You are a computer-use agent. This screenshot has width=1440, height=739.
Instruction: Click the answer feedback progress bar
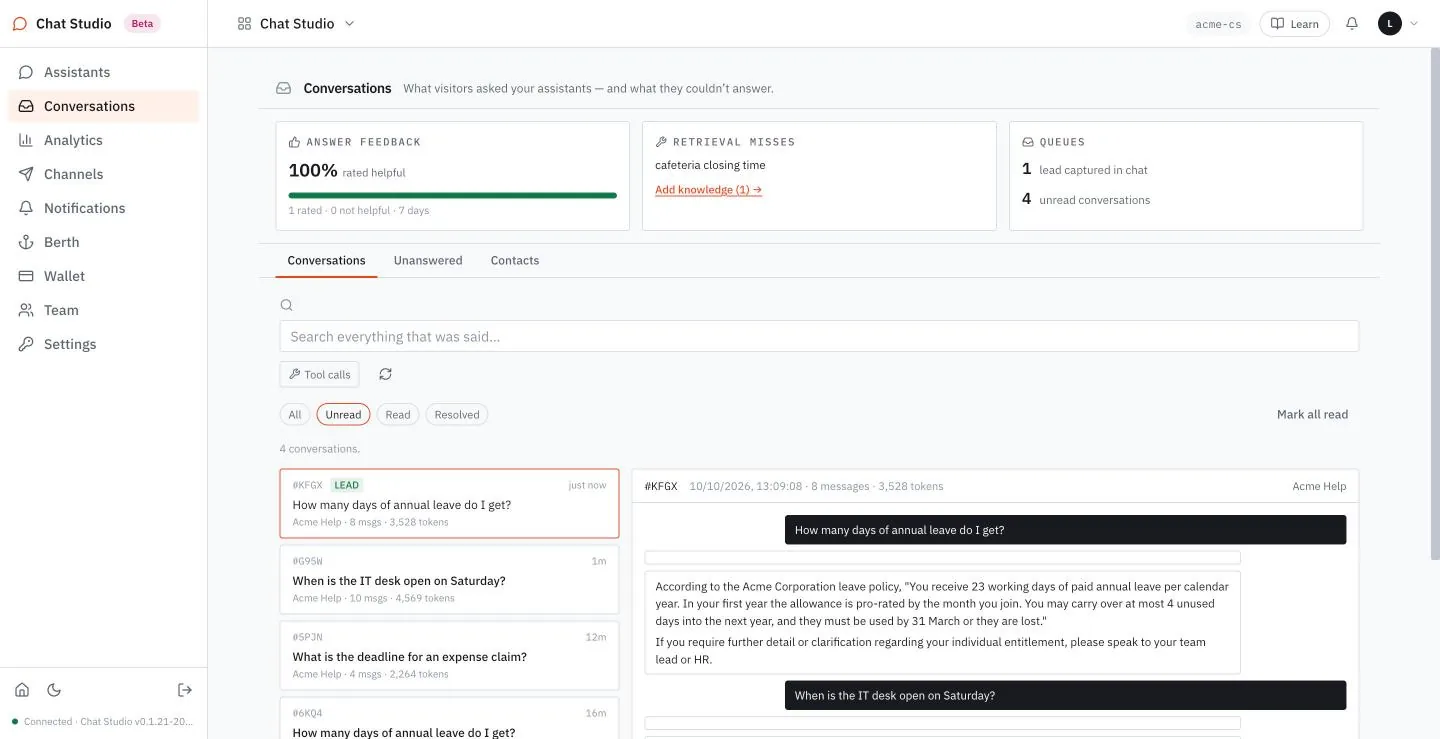(452, 195)
